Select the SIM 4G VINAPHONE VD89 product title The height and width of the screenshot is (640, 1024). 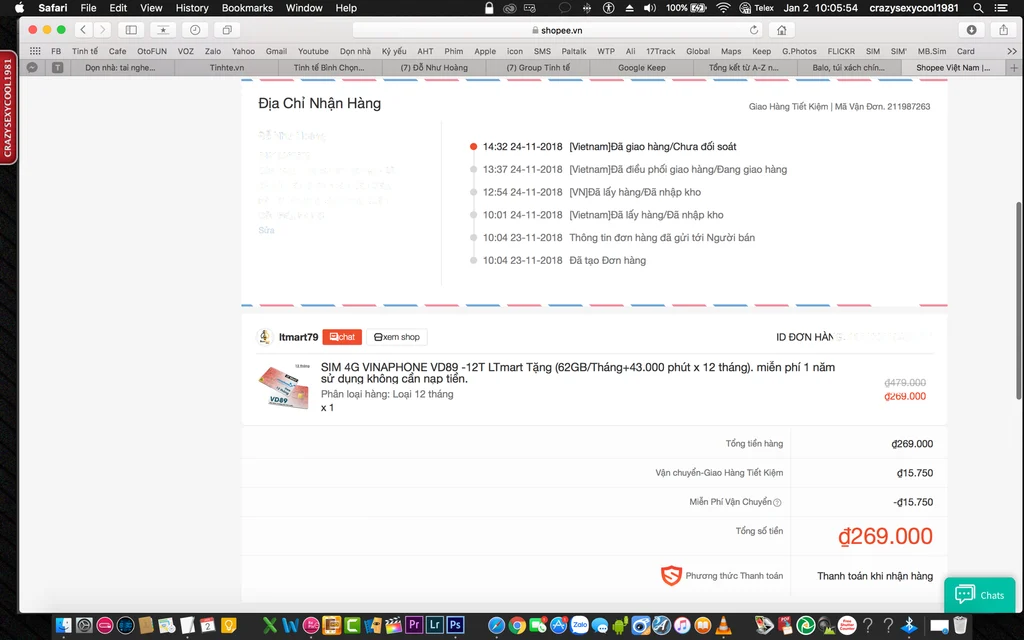click(577, 373)
